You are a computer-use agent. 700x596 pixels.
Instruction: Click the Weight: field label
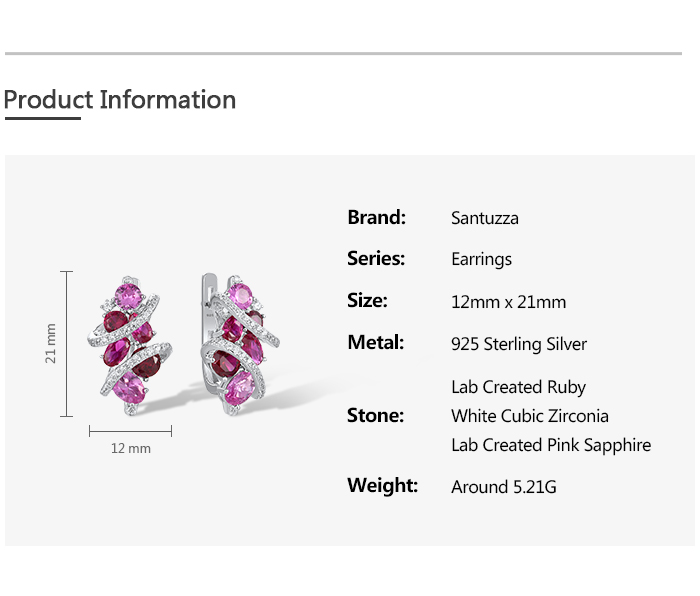pos(382,486)
